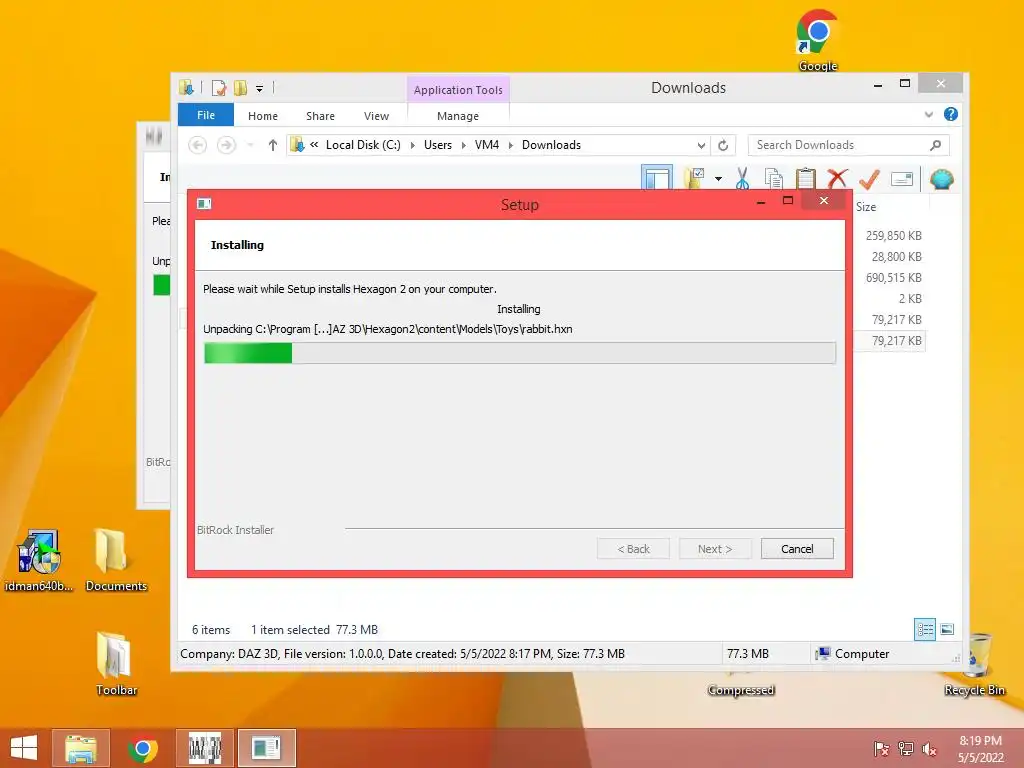Open the address bar history dropdown
Image resolution: width=1024 pixels, height=768 pixels.
[x=701, y=145]
